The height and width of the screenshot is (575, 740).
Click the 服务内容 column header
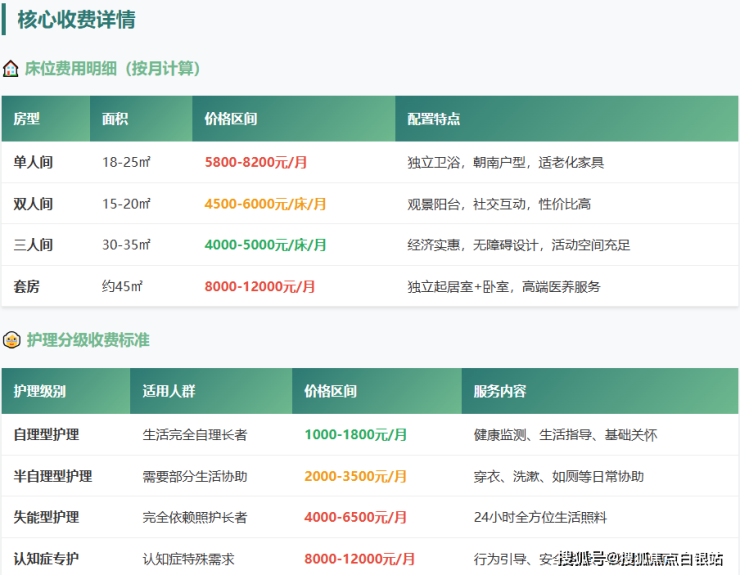(500, 391)
